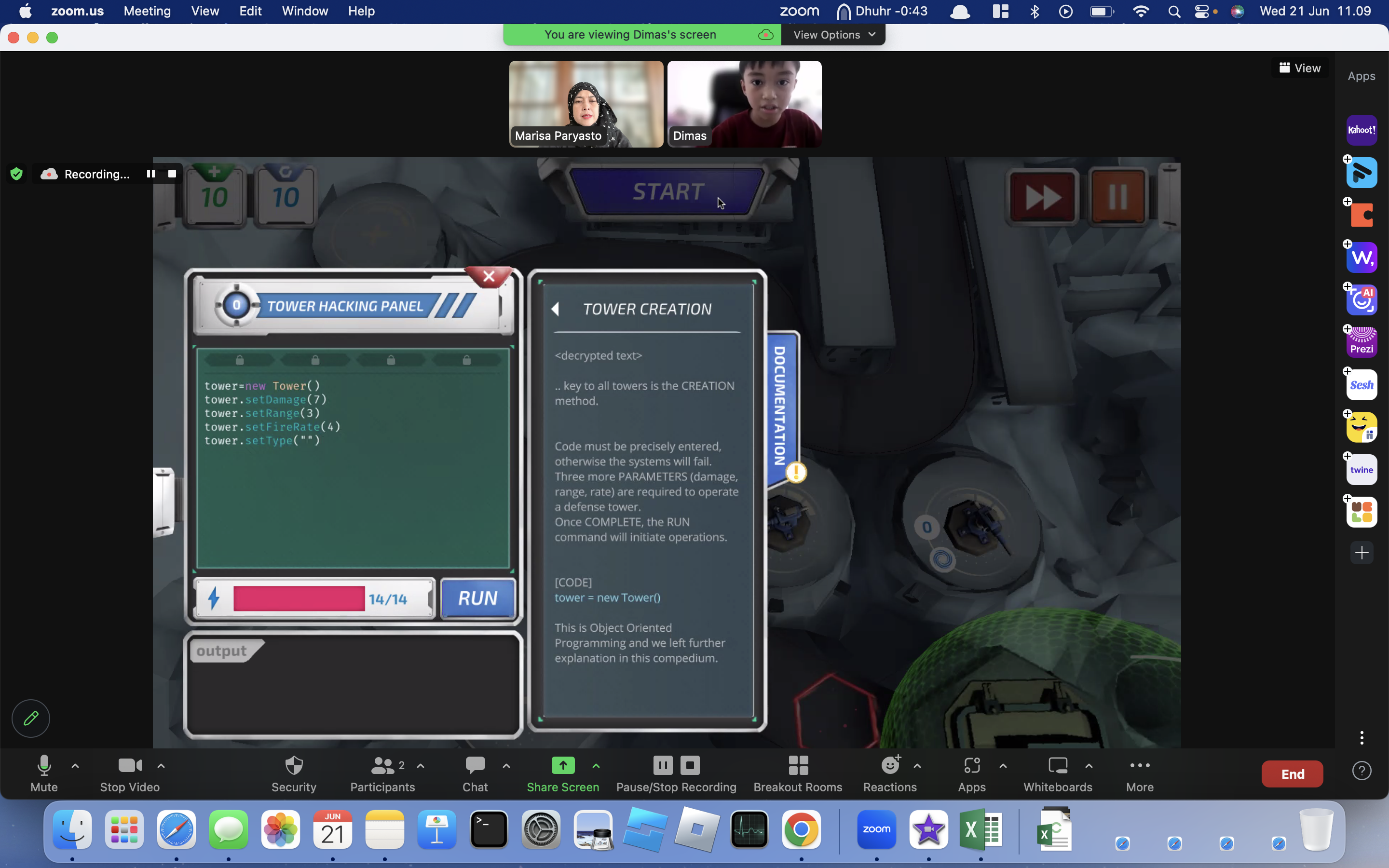Click RUN in Tower Hacking Panel
This screenshot has width=1389, height=868.
(477, 598)
